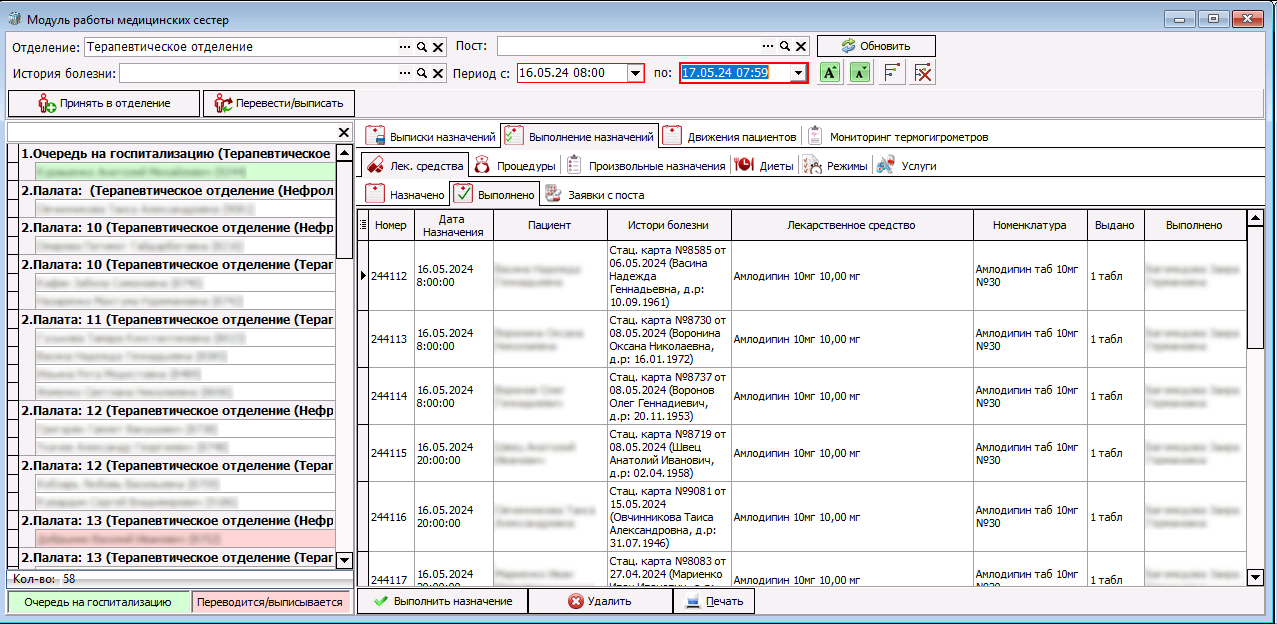Image resolution: width=1277 pixels, height=624 pixels.
Task: Click Перевести/выписать button
Action: [x=278, y=103]
